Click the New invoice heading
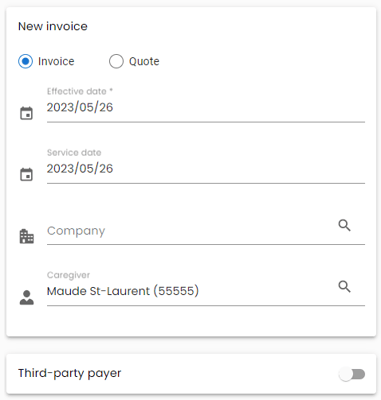 pos(53,26)
